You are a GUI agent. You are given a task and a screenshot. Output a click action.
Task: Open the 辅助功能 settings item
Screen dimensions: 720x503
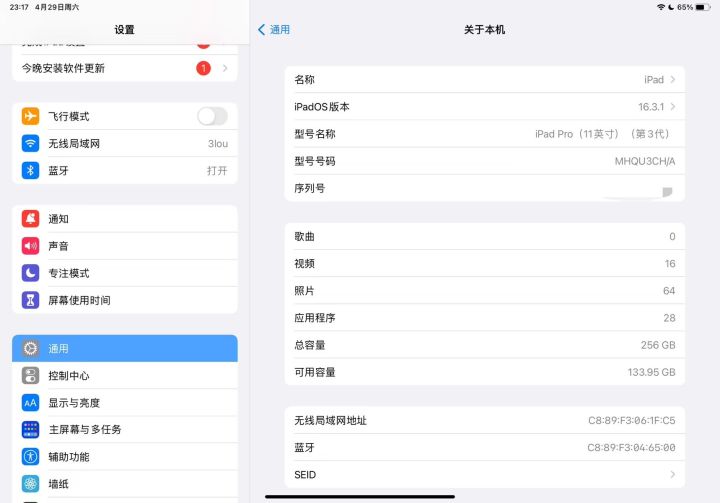pyautogui.click(x=125, y=457)
